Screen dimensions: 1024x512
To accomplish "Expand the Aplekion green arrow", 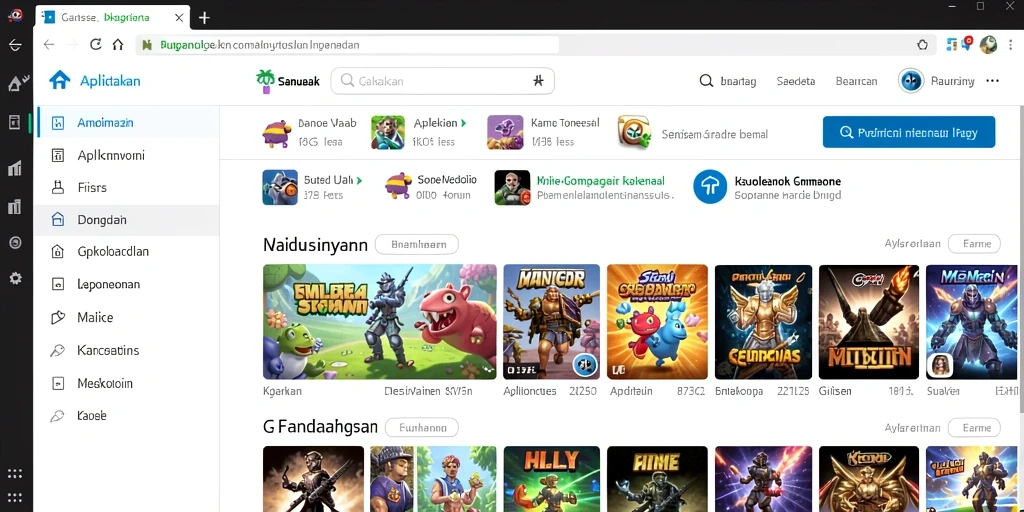I will tap(464, 123).
